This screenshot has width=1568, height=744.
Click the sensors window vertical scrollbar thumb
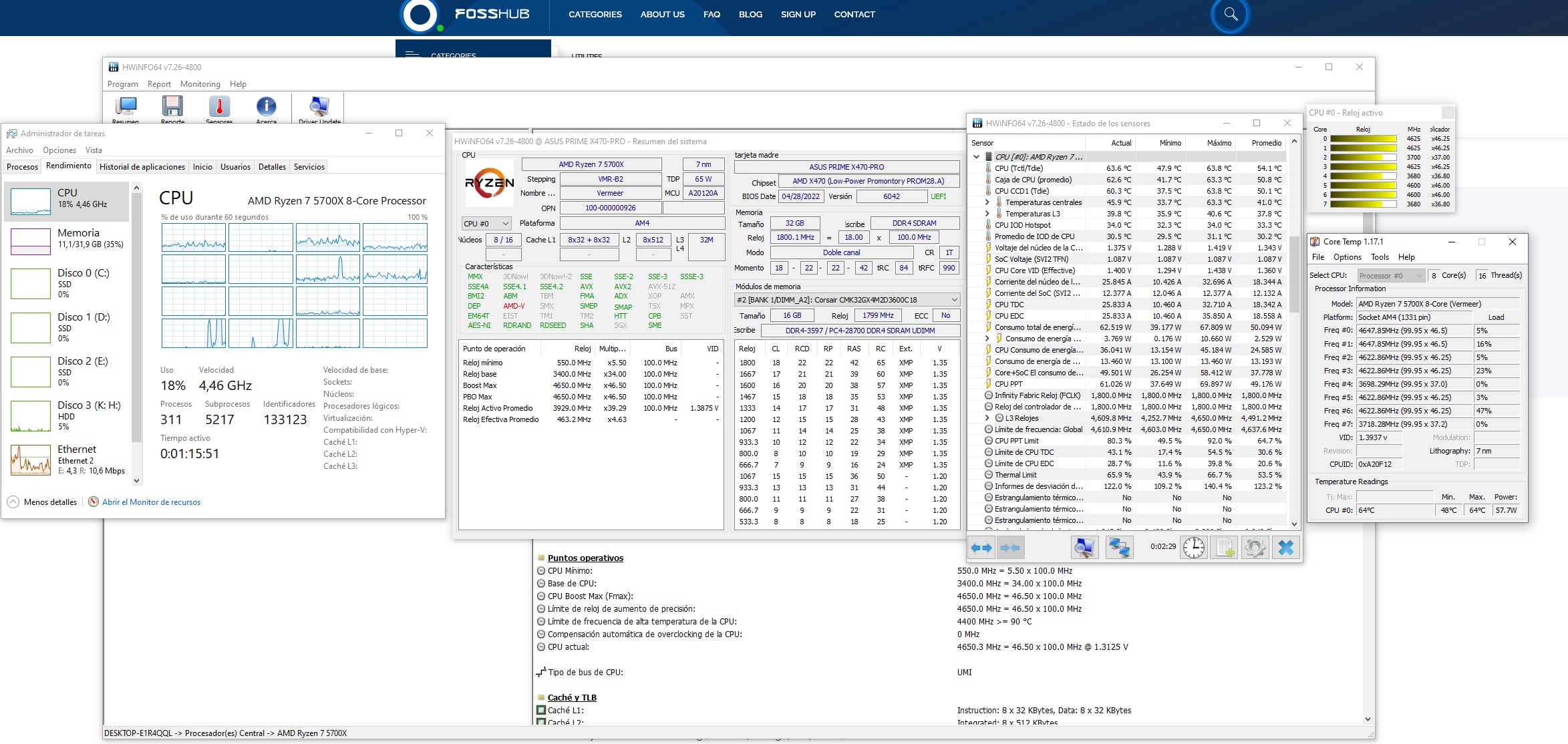point(1294,274)
